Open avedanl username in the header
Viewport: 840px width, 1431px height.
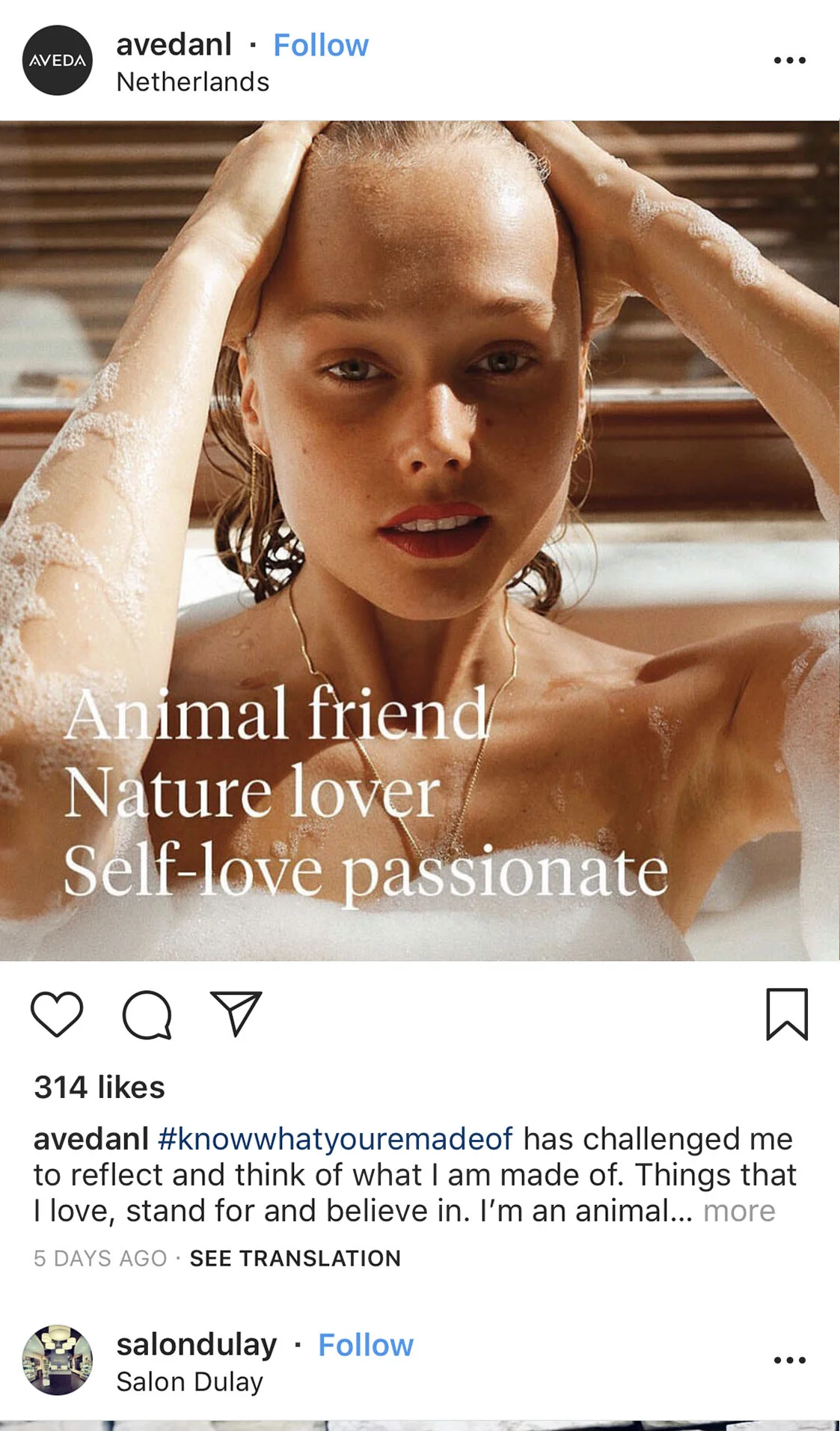point(174,45)
